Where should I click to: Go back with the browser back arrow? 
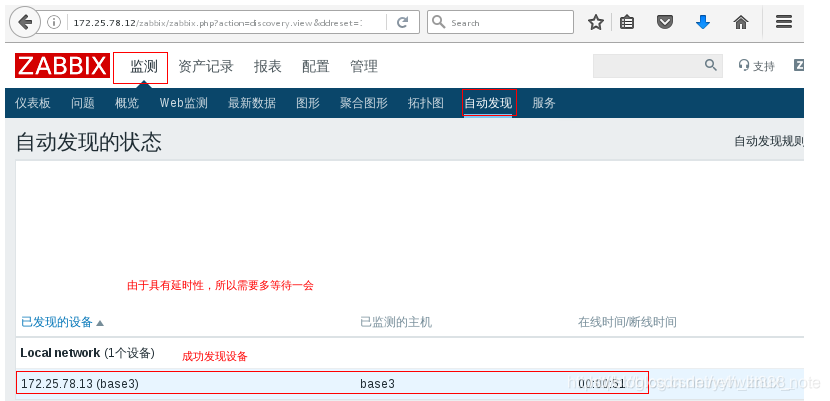[25, 22]
